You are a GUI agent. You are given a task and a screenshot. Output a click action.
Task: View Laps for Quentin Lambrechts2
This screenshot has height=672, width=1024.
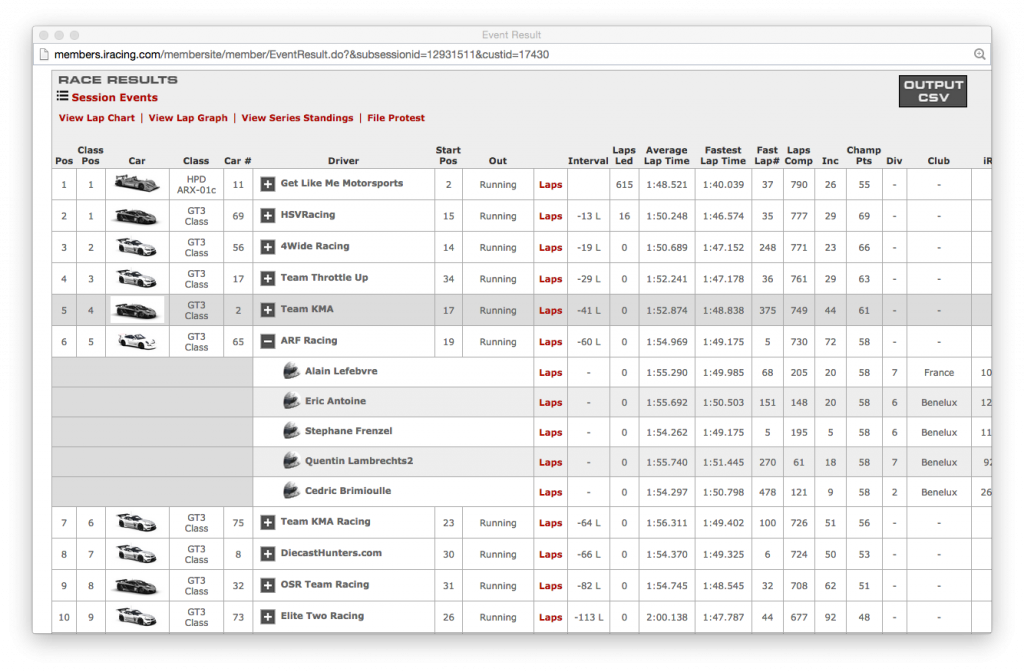click(x=551, y=462)
